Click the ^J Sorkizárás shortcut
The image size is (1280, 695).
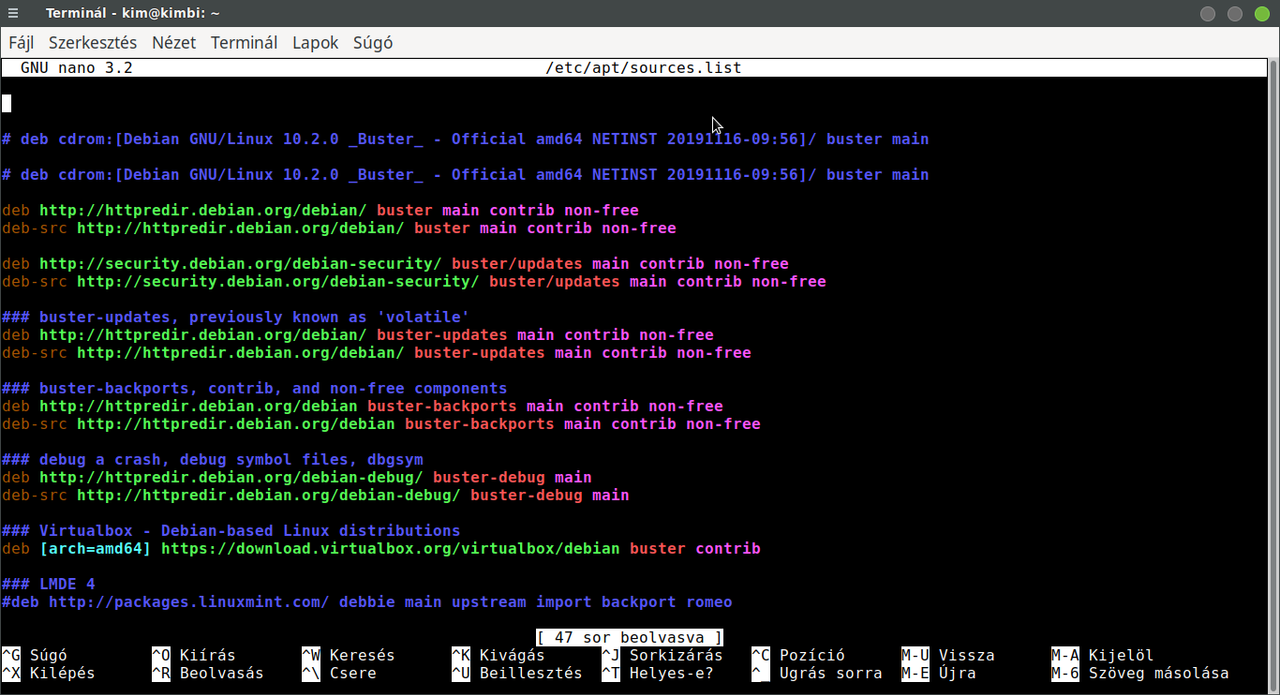662,655
